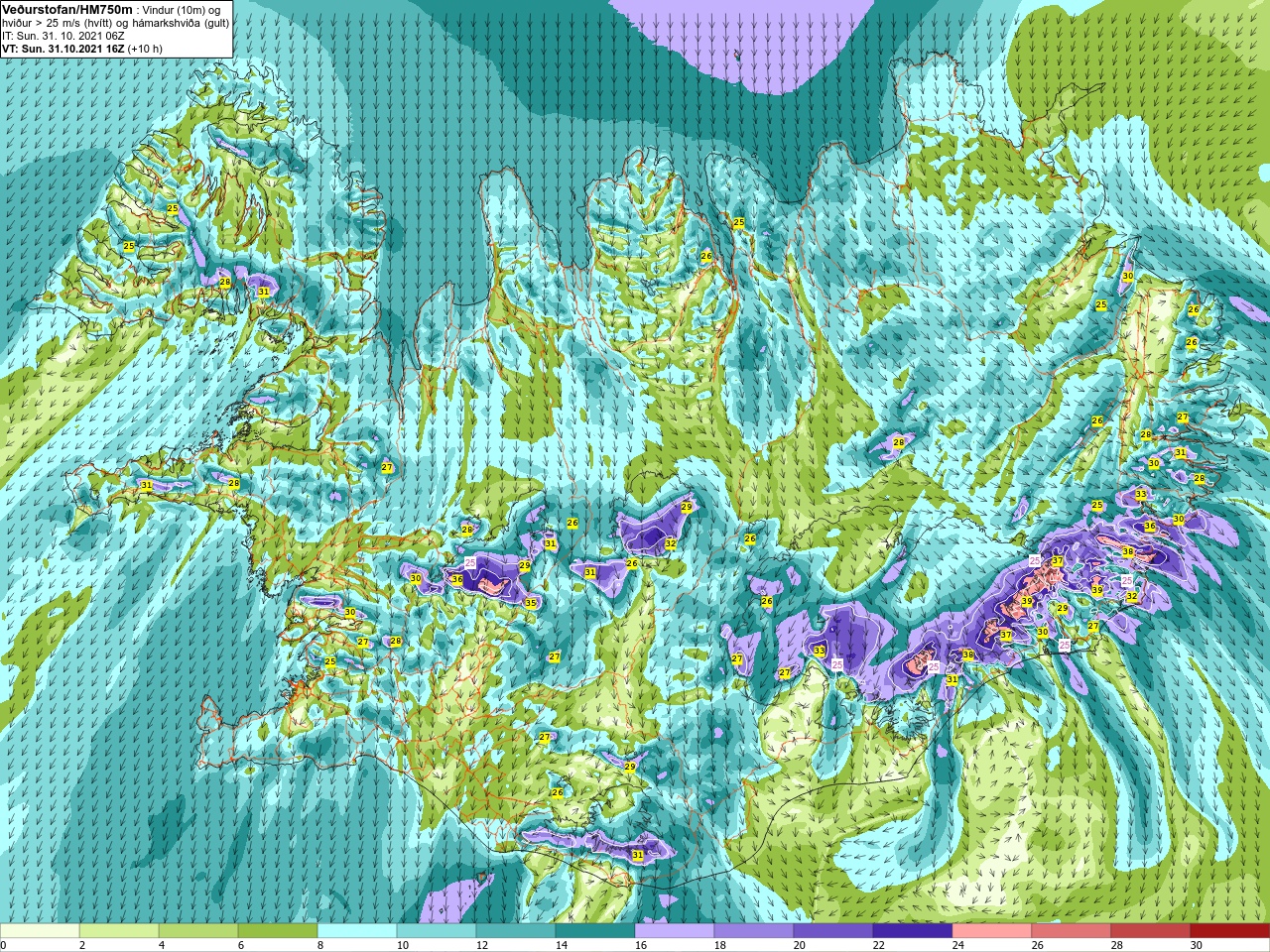This screenshot has height=952, width=1270.
Task: Click the "hámarkshviða (gult)" header text
Action: [x=179, y=22]
